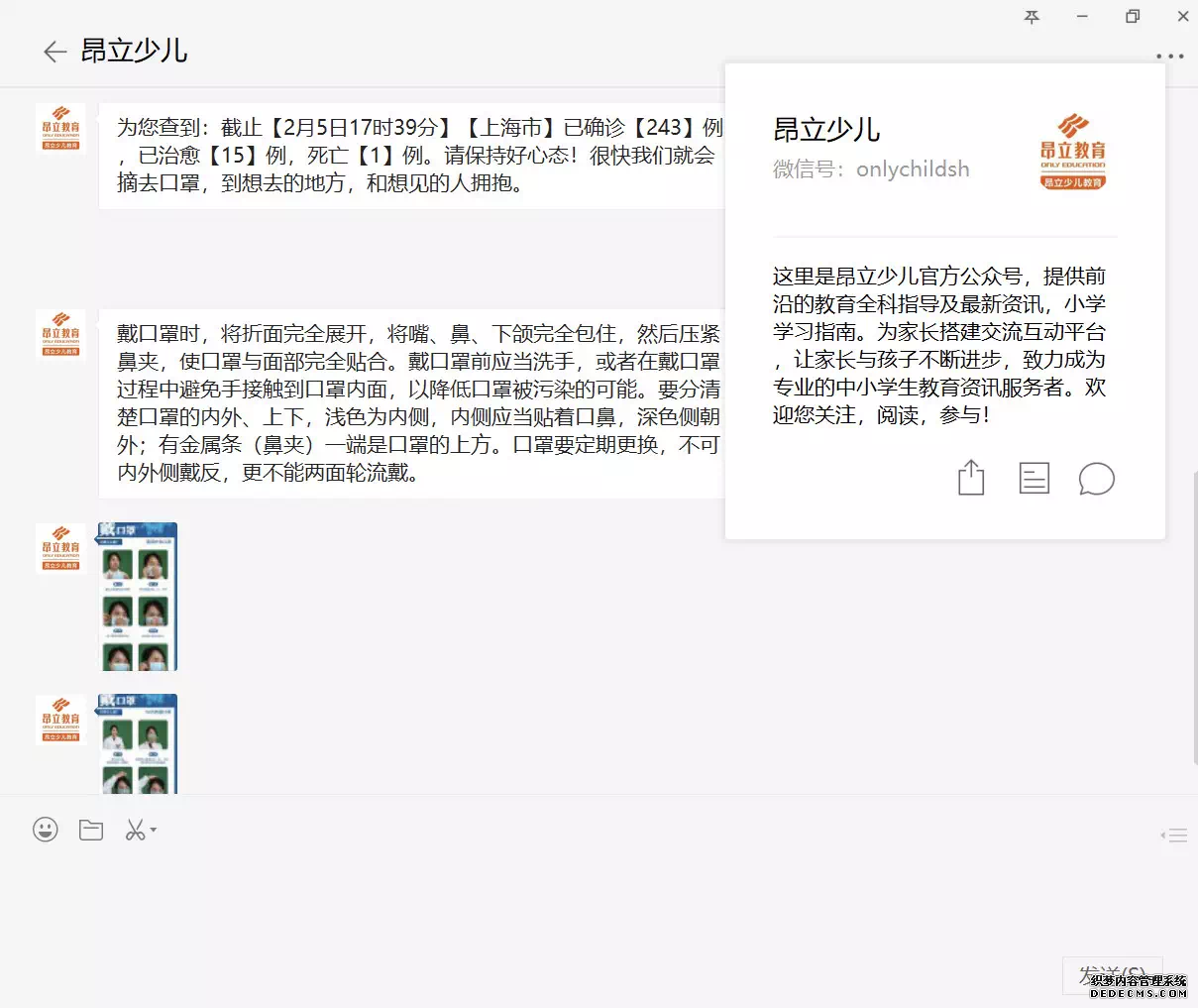Screen dimensions: 1198x1008
Task: Toggle the menu list icon by the input box
Action: (x=1174, y=836)
